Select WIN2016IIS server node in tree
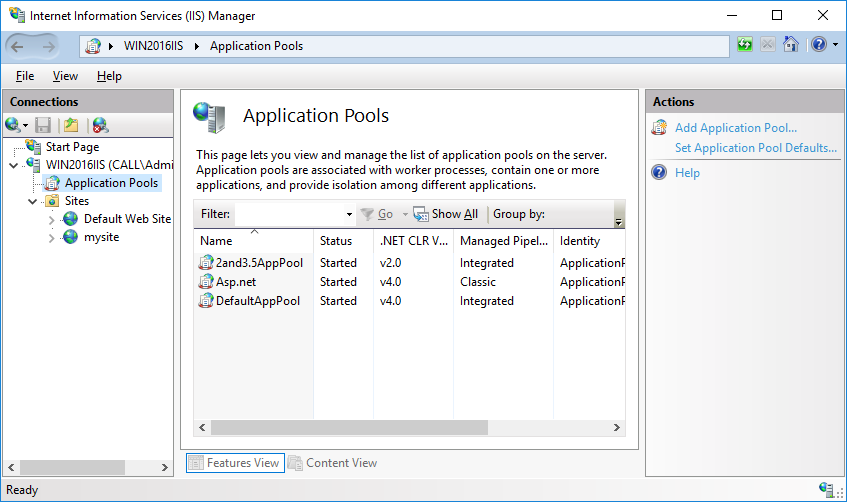Image resolution: width=847 pixels, height=502 pixels. (109, 165)
